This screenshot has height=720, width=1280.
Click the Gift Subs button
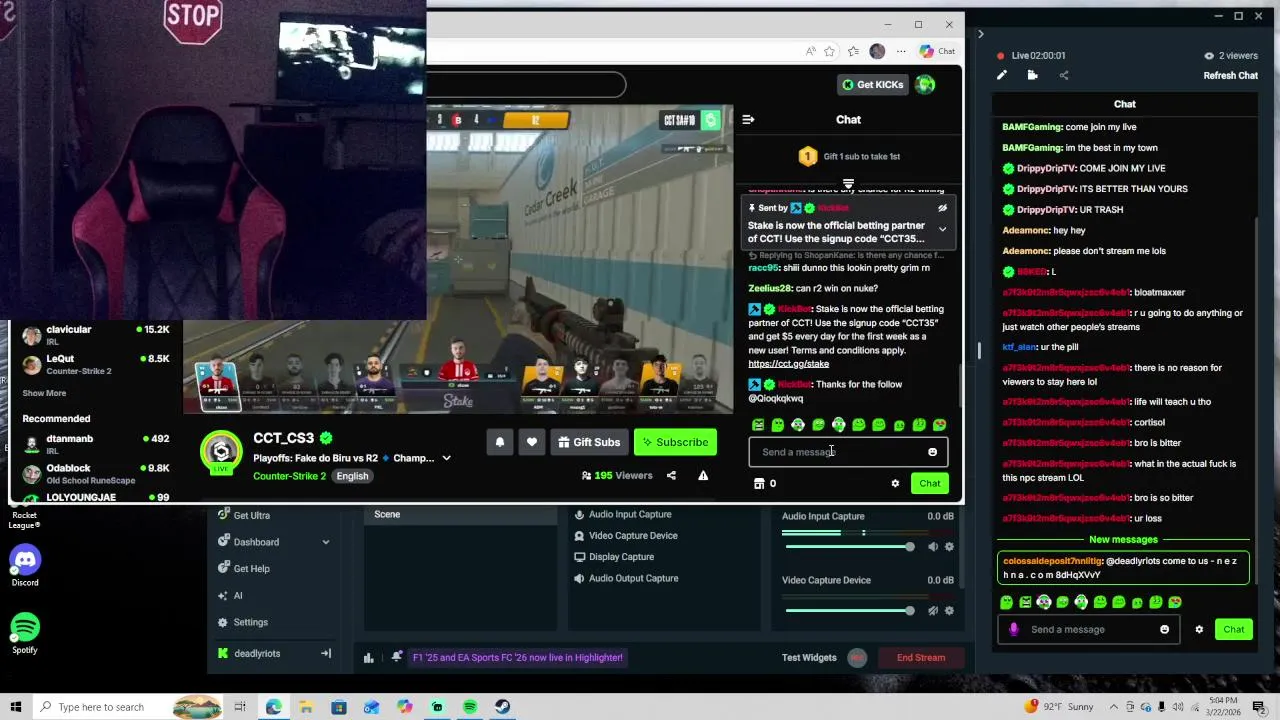[589, 442]
